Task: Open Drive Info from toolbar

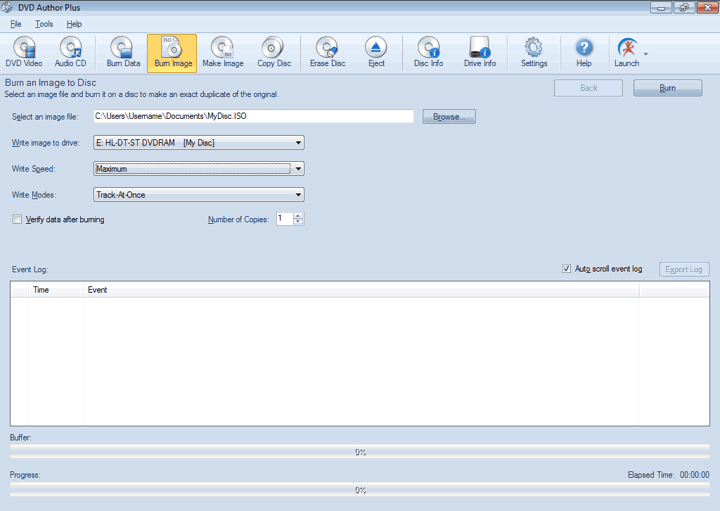Action: 479,52
